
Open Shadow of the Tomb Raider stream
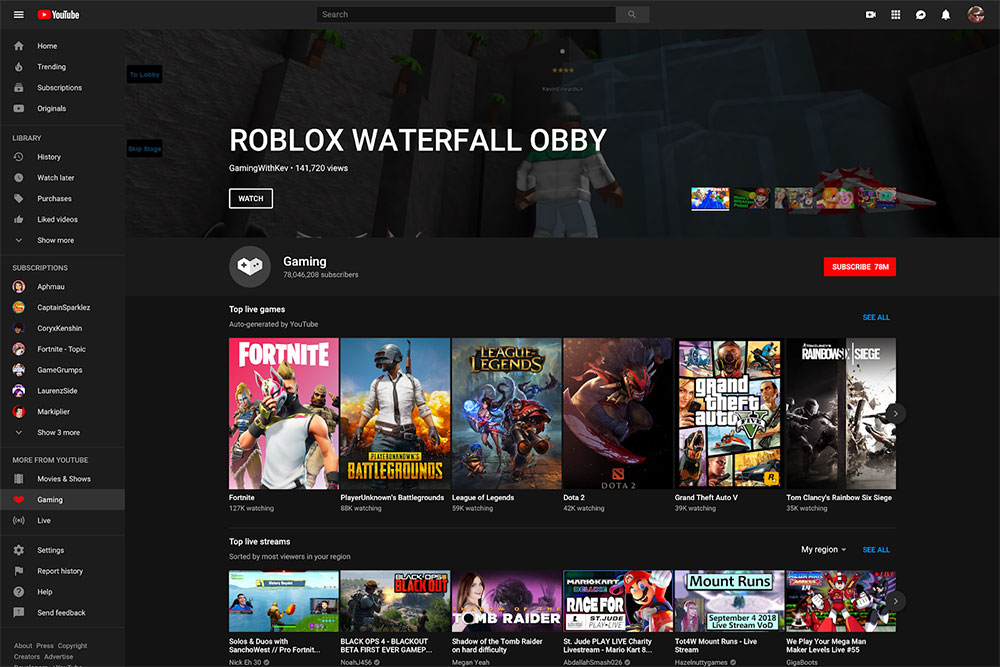tap(506, 601)
